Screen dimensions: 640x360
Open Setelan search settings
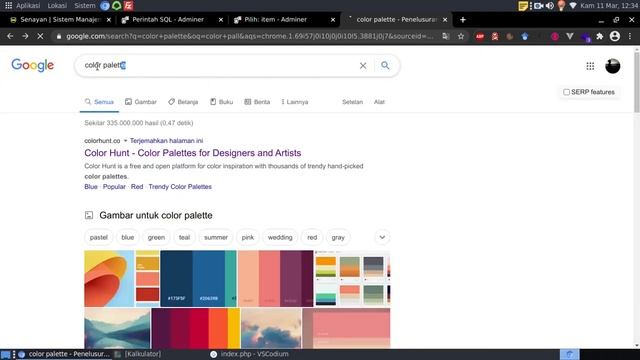click(352, 102)
